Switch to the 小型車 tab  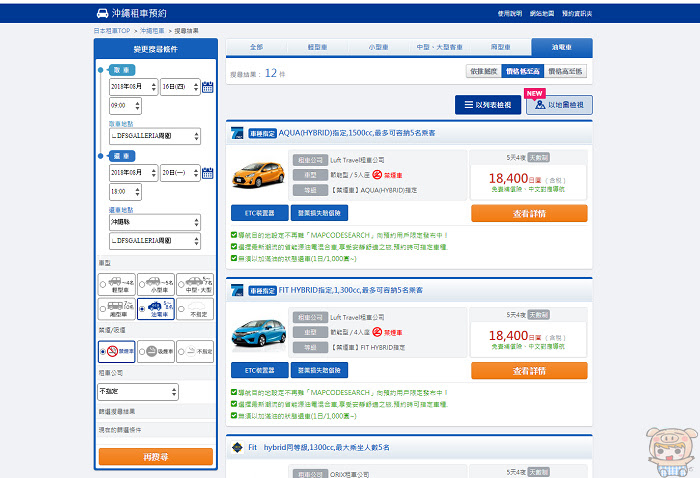pyautogui.click(x=379, y=47)
